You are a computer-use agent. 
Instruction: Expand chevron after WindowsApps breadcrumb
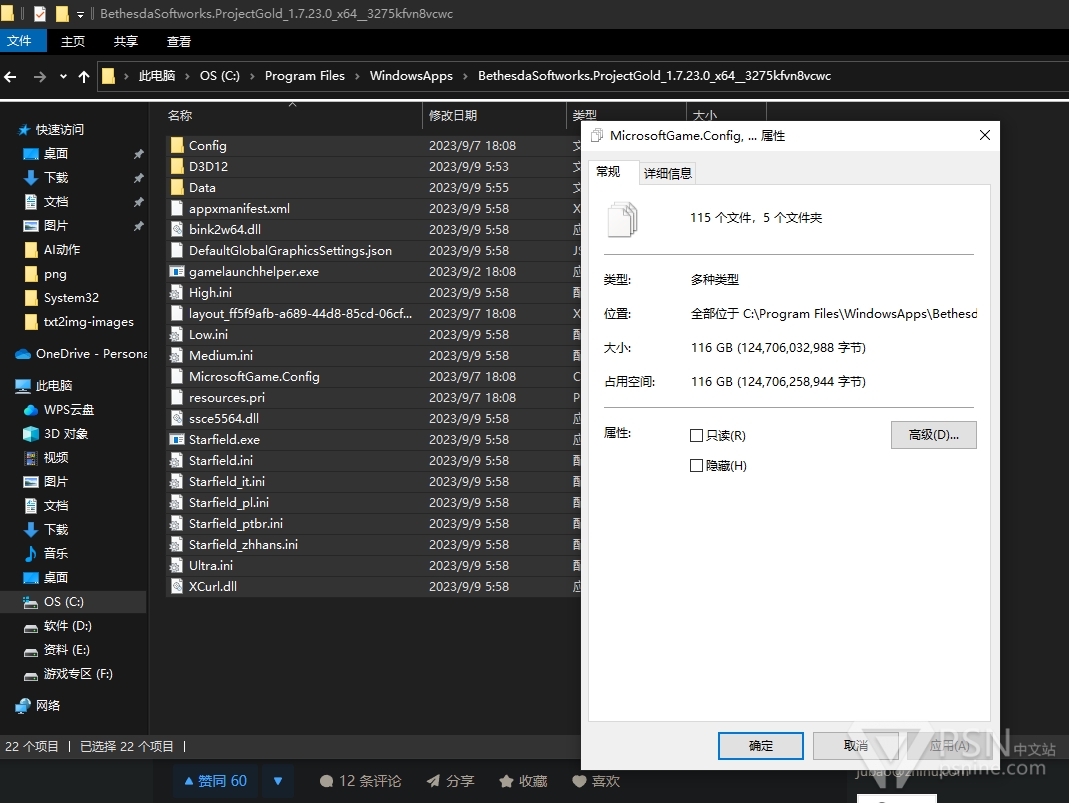[x=465, y=76]
